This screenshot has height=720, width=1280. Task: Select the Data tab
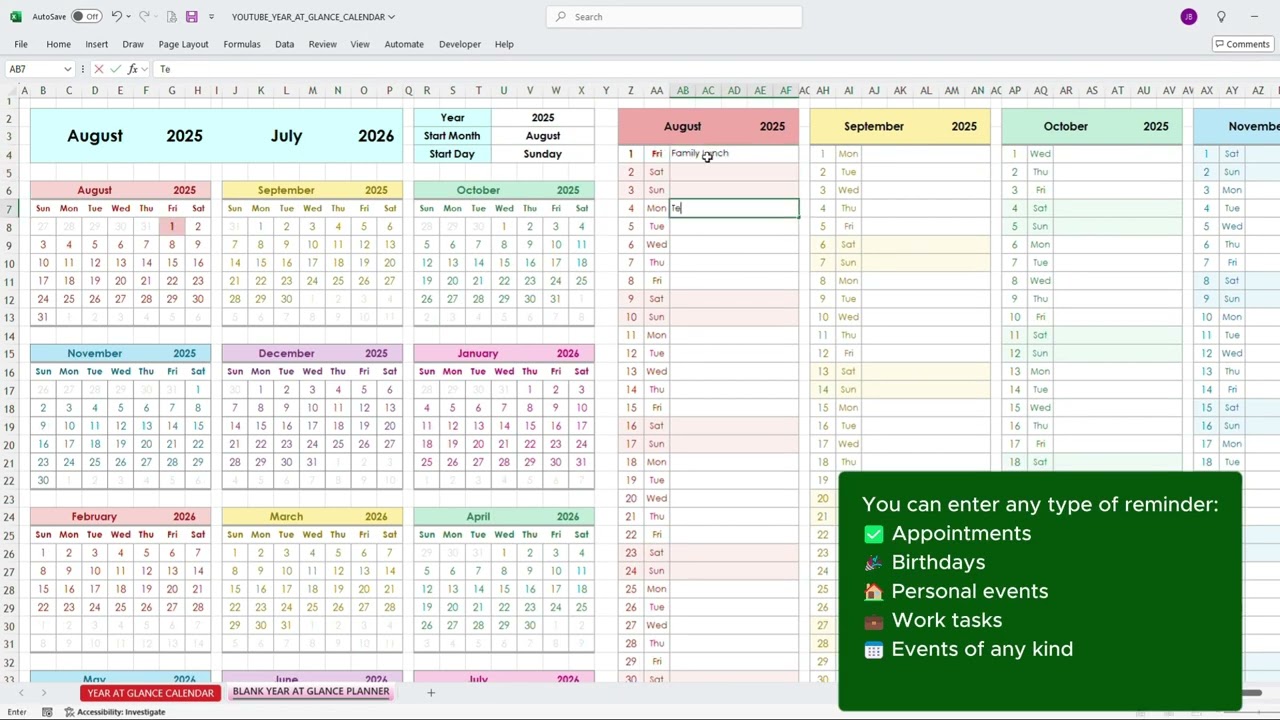[284, 44]
